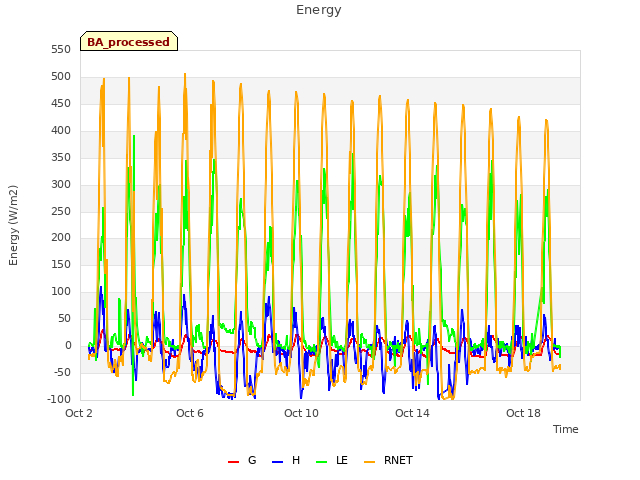Toggle the H series legend entry

(286, 460)
